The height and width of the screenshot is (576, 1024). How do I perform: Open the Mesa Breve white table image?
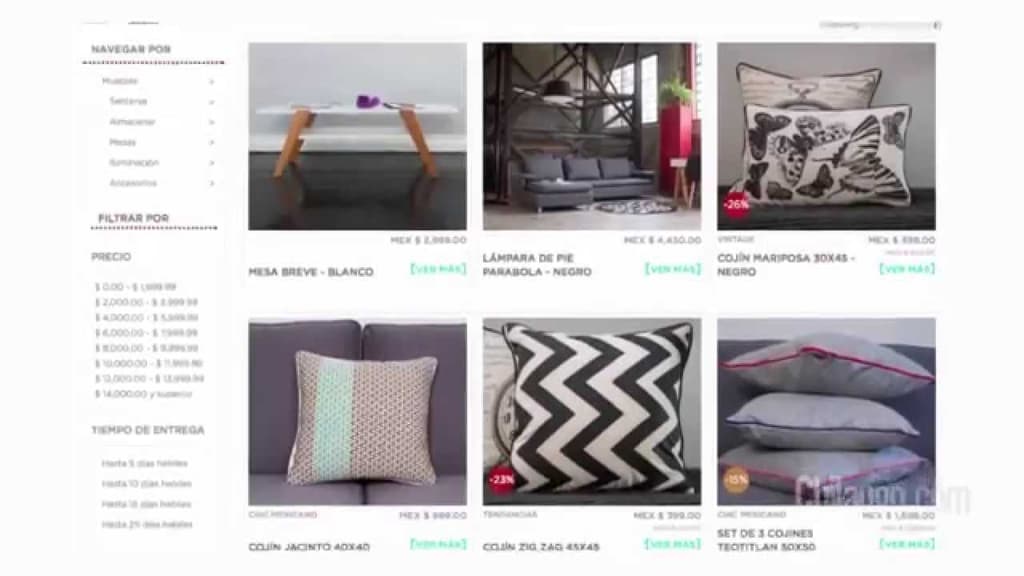tap(357, 136)
